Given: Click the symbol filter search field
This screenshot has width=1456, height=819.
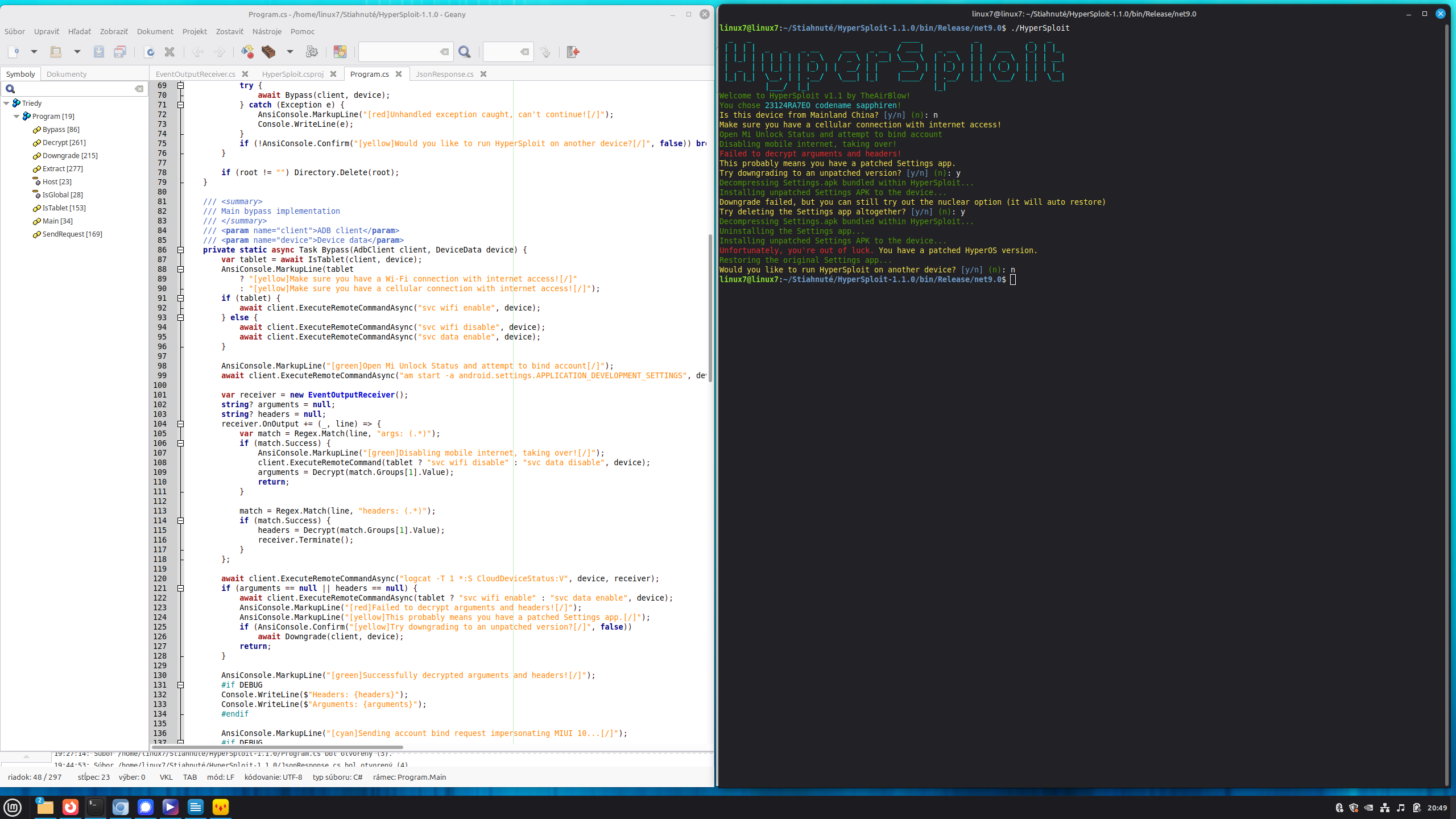Looking at the screenshot, I should (75, 89).
